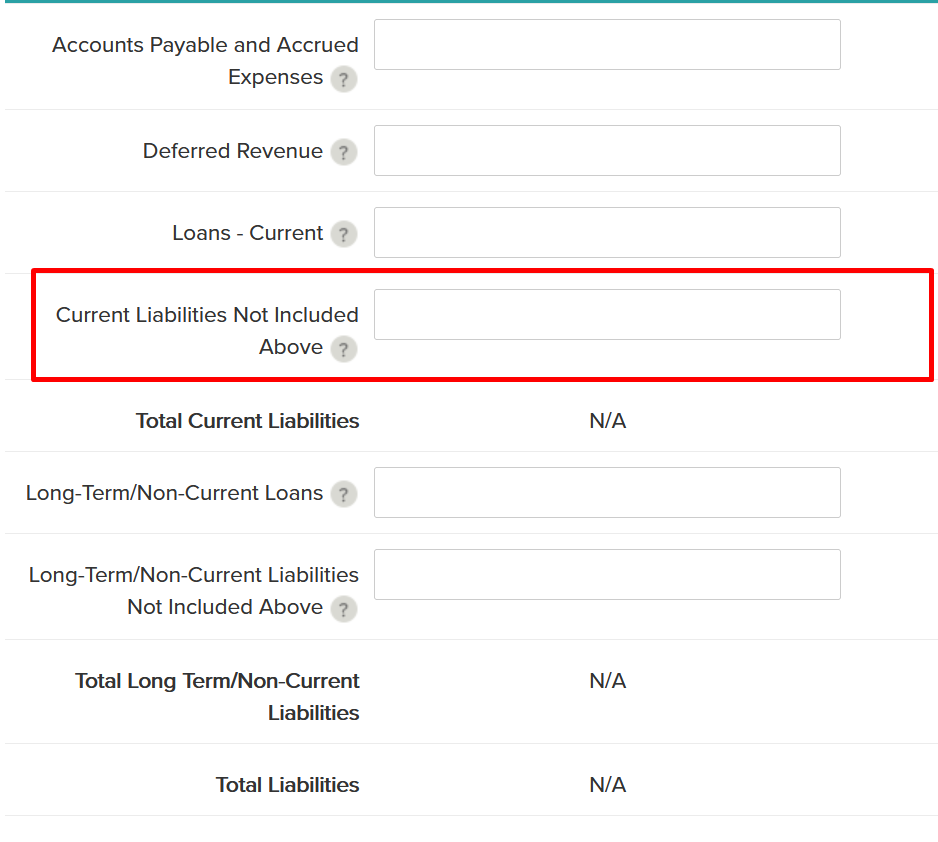Image resolution: width=938 pixels, height=842 pixels.
Task: Click the Total Long Term/Non-Current Liabilities label
Action: point(217,697)
